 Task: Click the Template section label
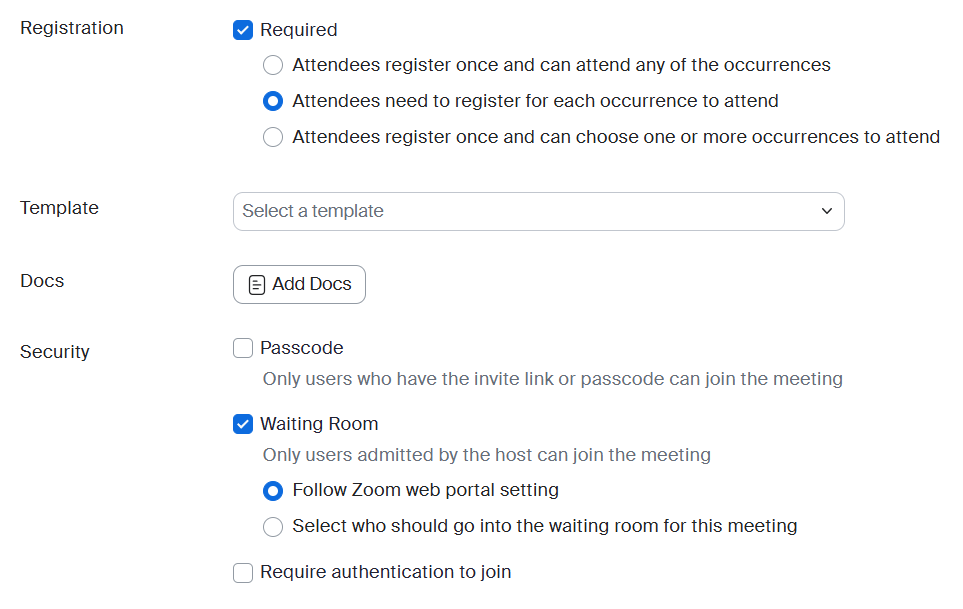pos(59,208)
